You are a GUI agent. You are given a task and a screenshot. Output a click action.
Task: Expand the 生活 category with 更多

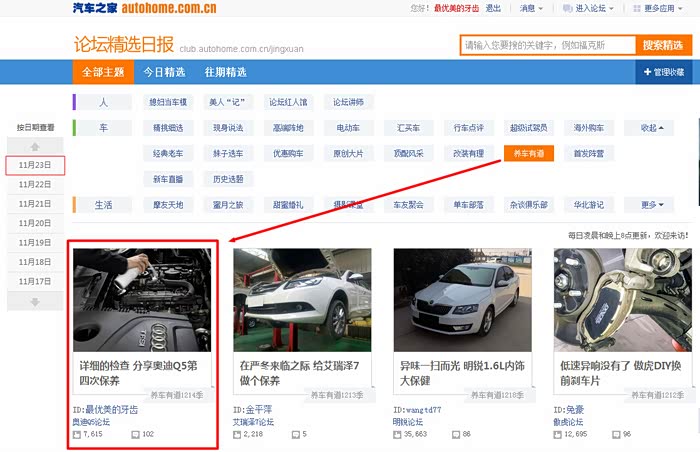[x=653, y=205]
